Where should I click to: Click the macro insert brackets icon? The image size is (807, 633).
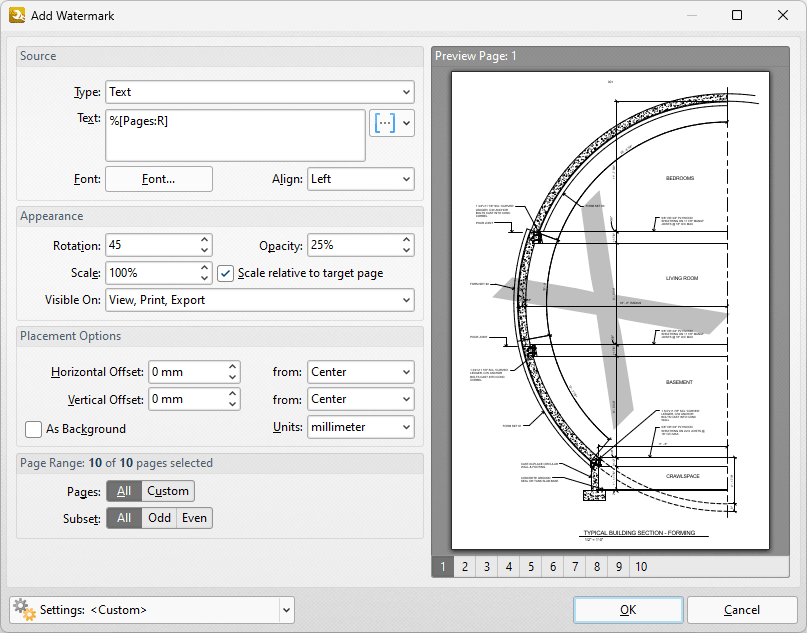[x=384, y=123]
